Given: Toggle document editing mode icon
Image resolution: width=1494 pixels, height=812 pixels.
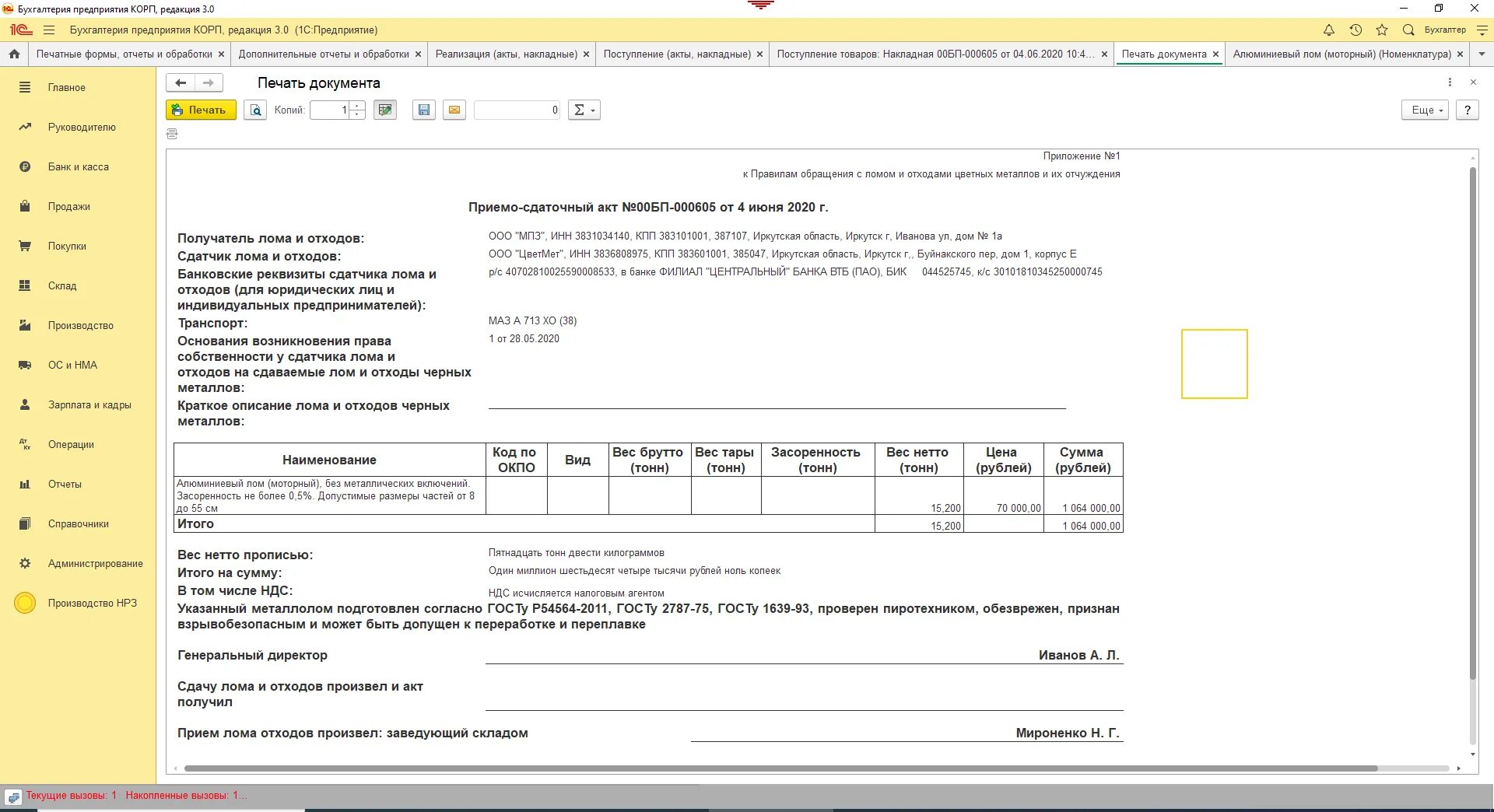Looking at the screenshot, I should tap(384, 110).
